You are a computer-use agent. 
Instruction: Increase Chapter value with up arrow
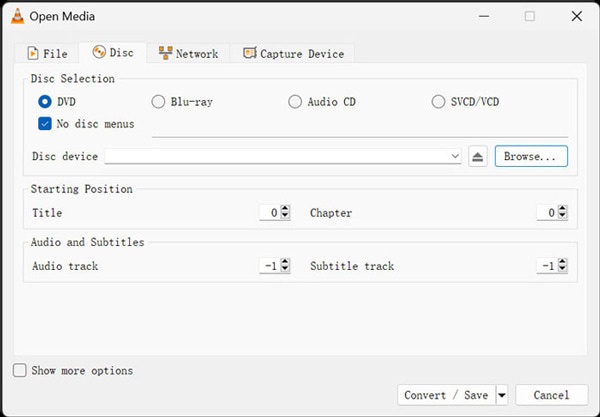(562, 208)
